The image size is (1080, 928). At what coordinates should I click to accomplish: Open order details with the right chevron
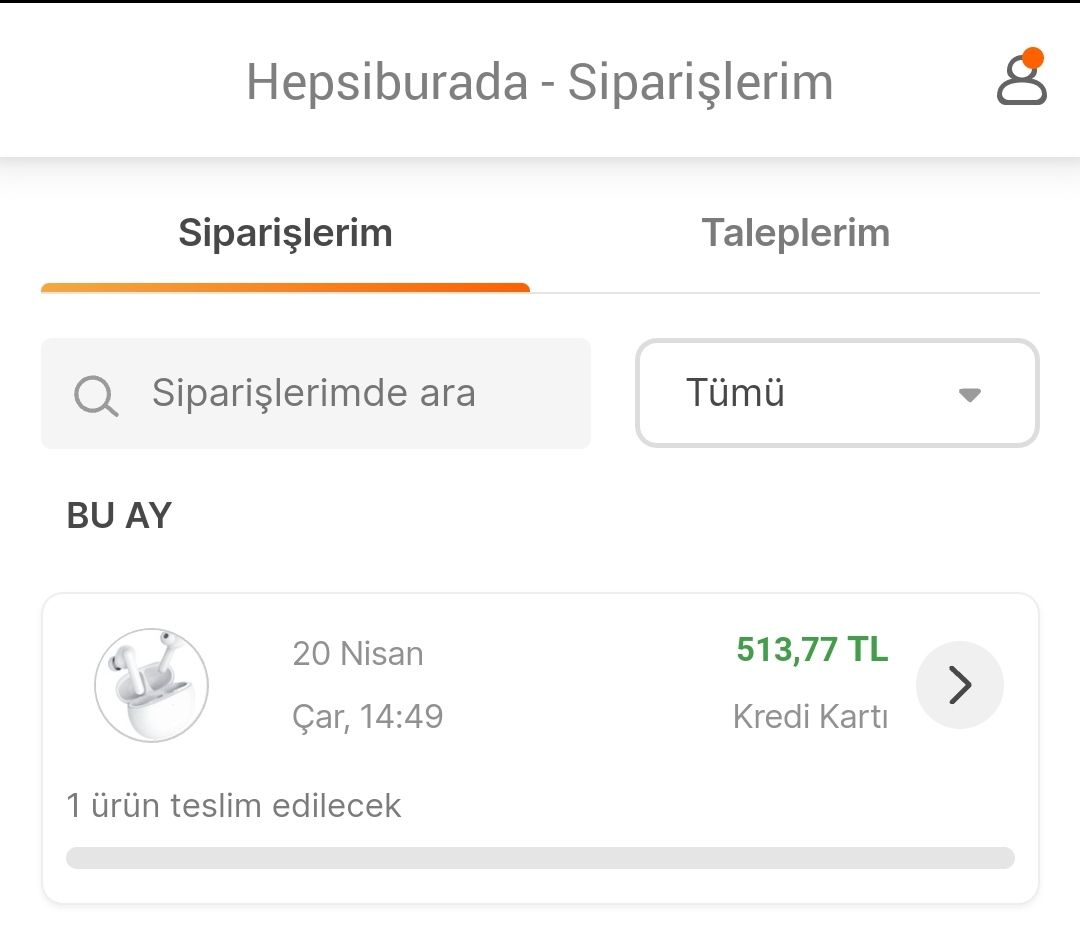pos(960,685)
